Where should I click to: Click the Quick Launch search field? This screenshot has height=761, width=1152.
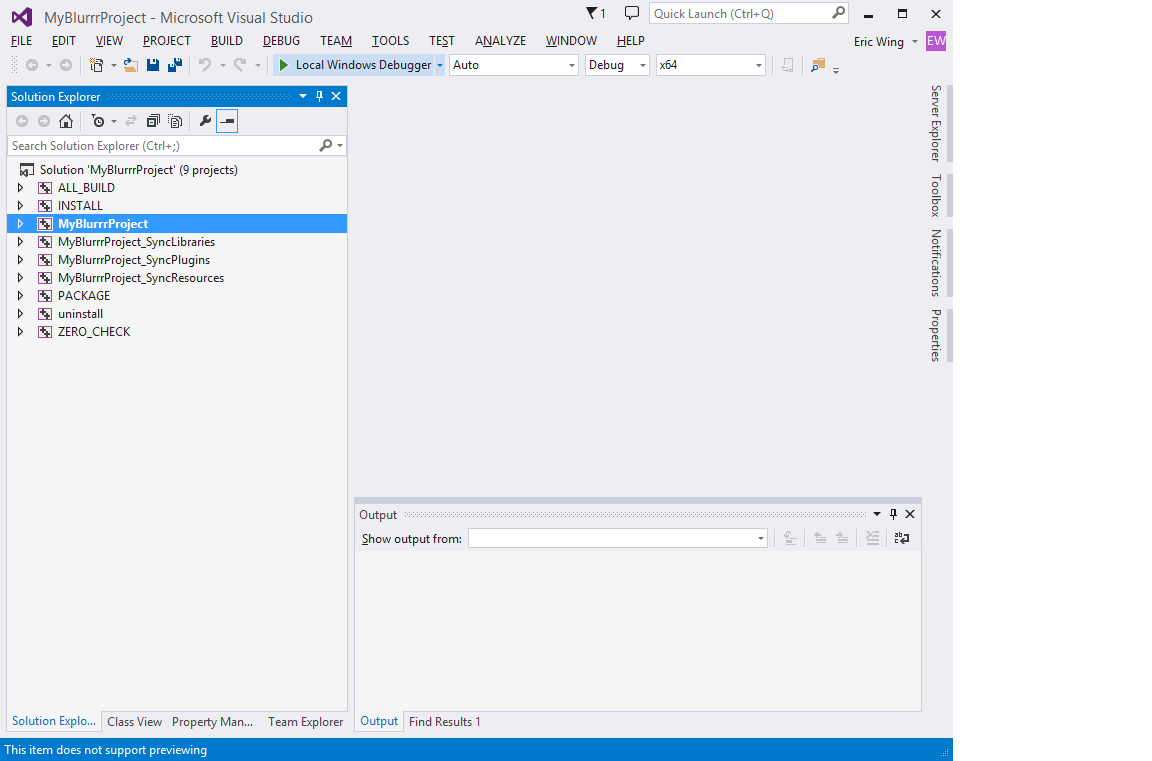point(741,14)
